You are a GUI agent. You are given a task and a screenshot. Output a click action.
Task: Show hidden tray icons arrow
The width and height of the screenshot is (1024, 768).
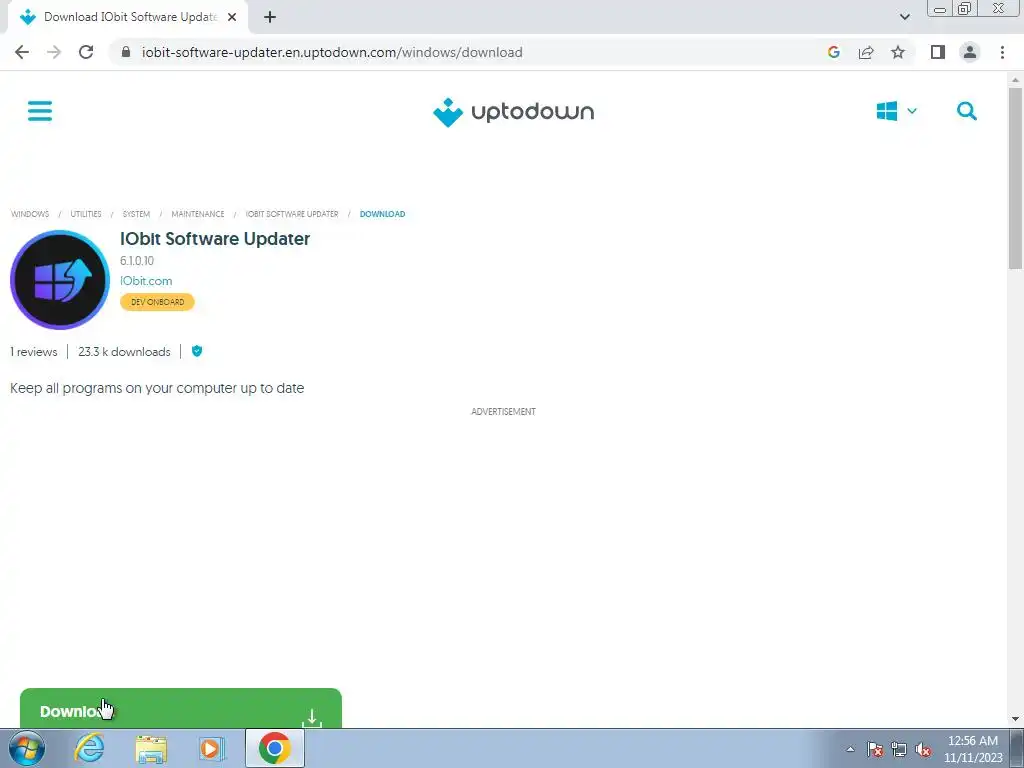coord(850,749)
